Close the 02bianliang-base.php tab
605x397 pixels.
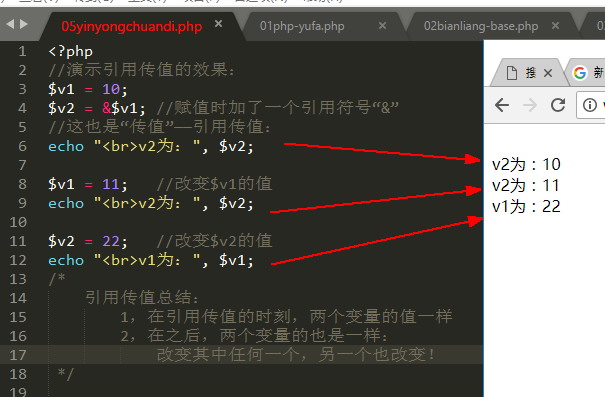click(x=555, y=26)
